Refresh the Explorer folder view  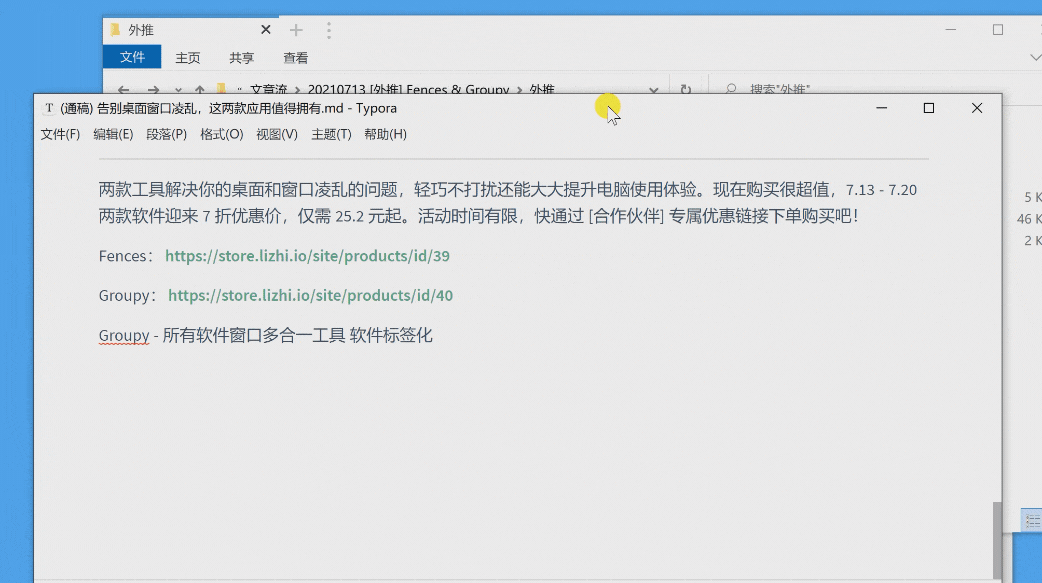pos(685,90)
